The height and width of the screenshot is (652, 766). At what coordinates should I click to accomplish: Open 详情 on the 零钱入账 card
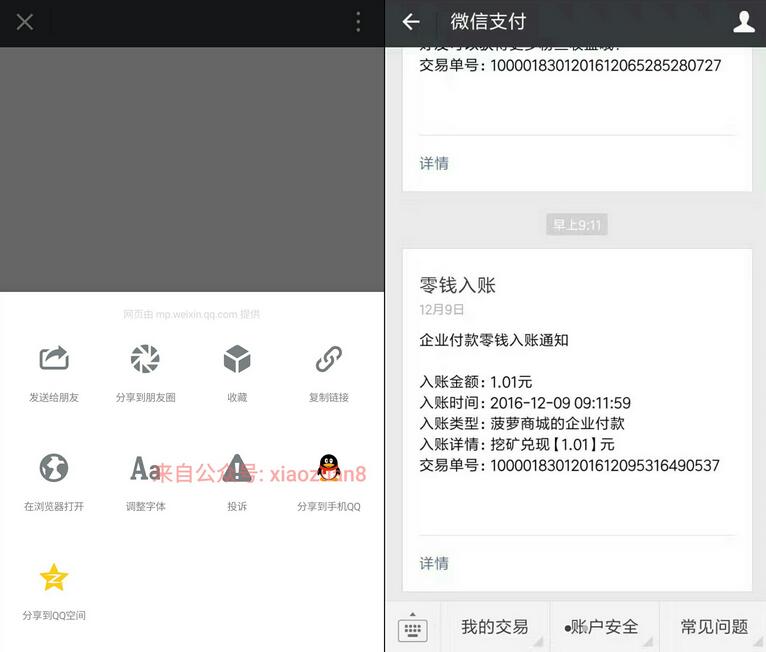point(434,563)
